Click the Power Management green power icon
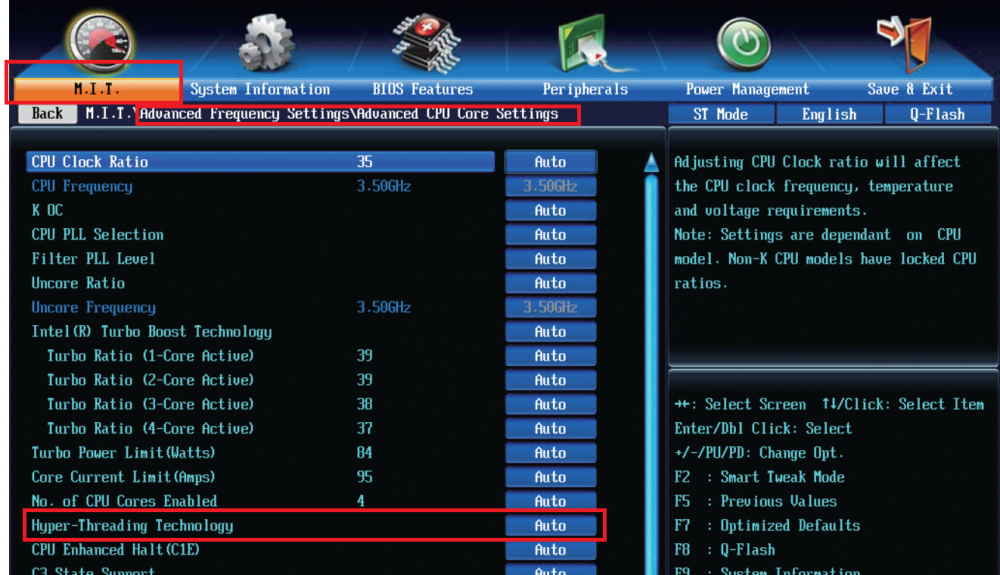This screenshot has width=1000, height=575. (744, 43)
